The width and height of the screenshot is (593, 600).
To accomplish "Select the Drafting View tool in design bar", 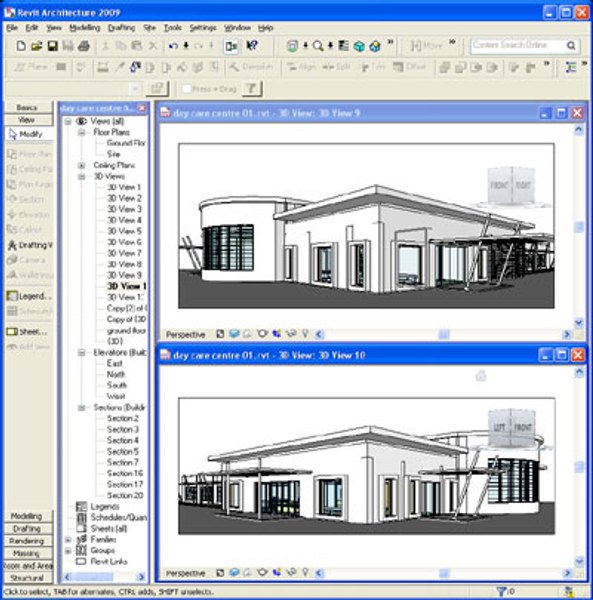I will (30, 245).
